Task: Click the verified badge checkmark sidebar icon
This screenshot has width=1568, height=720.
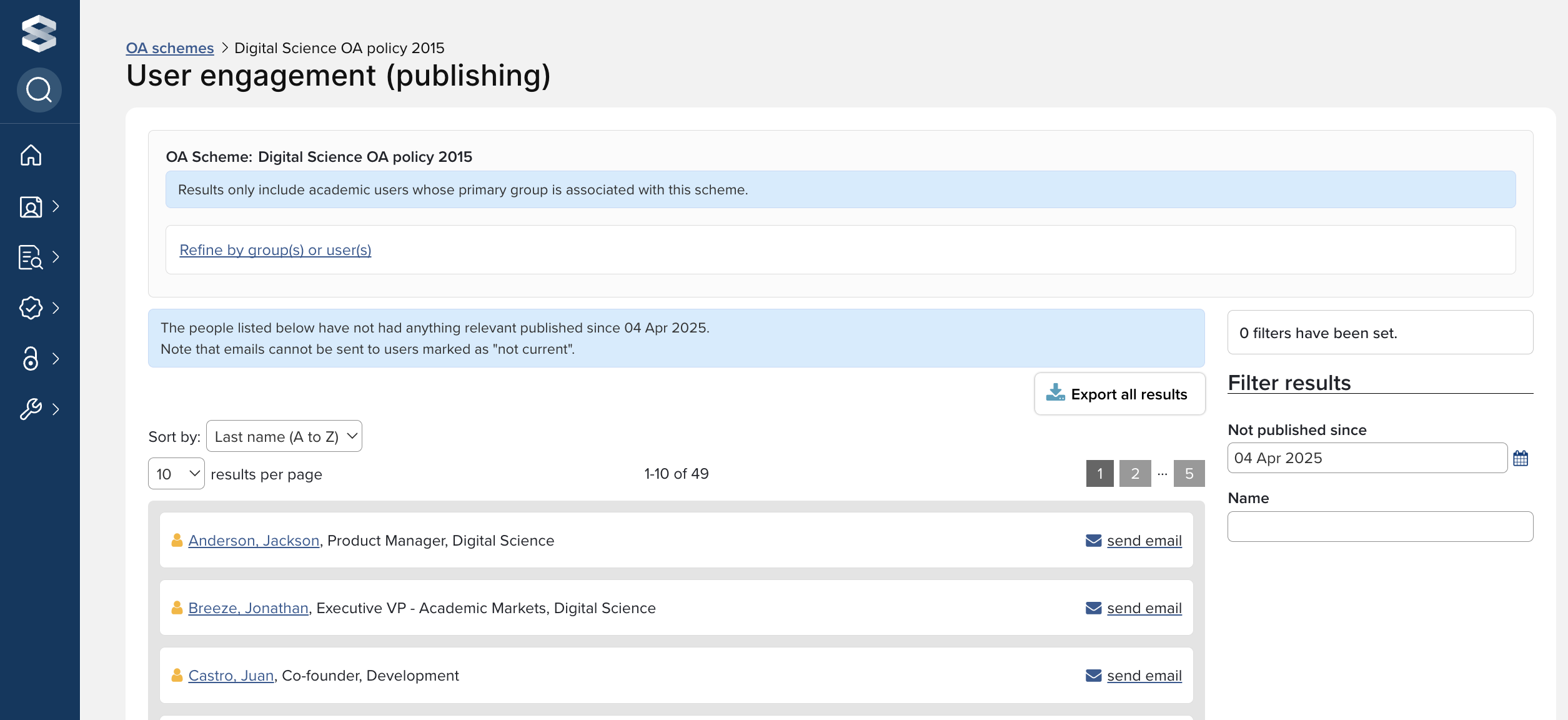Action: click(31, 307)
